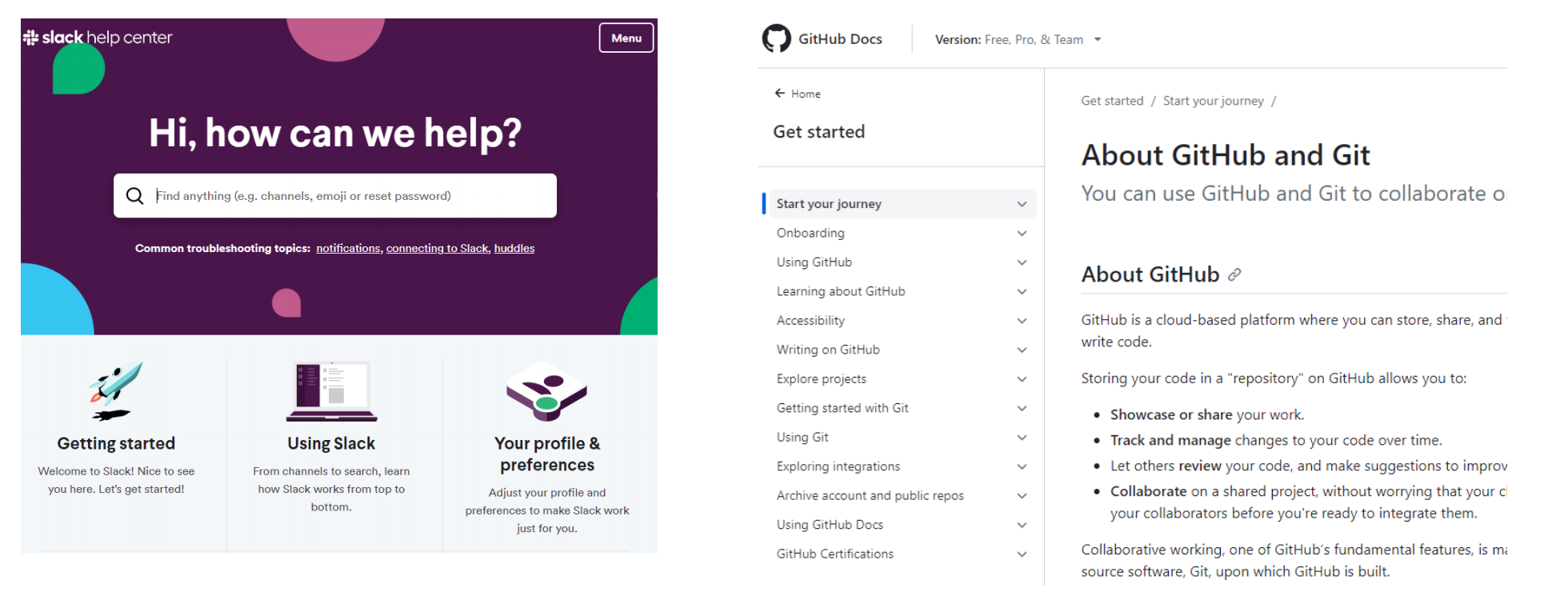Click the back arrow beside Home
This screenshot has width=1568, height=600.
[779, 94]
